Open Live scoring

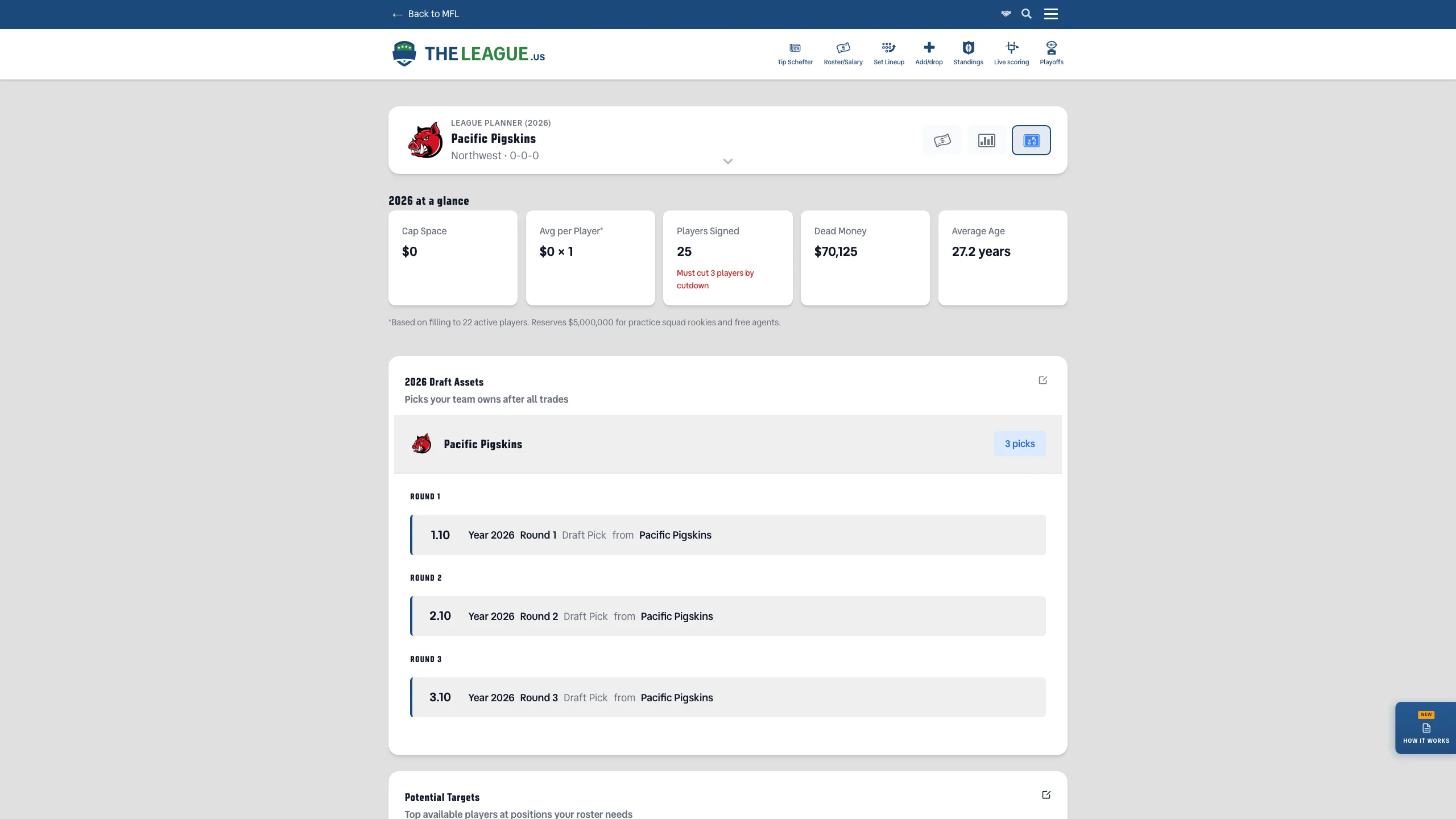pyautogui.click(x=1011, y=53)
